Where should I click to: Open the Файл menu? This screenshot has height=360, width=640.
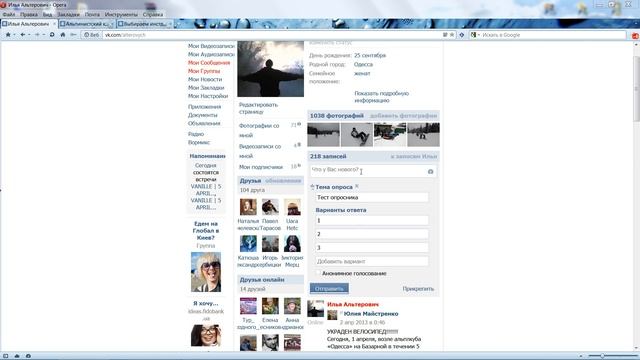tap(9, 14)
